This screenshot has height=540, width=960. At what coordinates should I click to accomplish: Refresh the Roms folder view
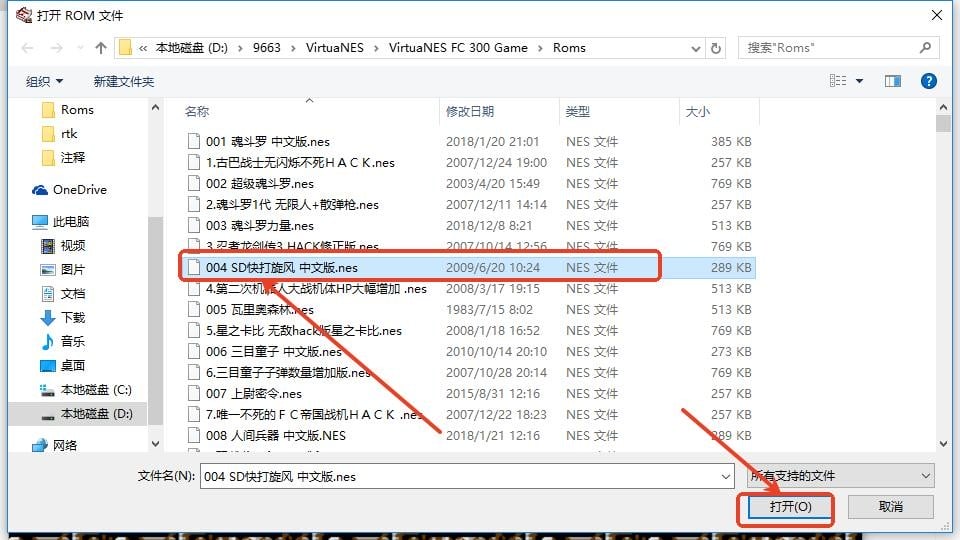click(716, 48)
